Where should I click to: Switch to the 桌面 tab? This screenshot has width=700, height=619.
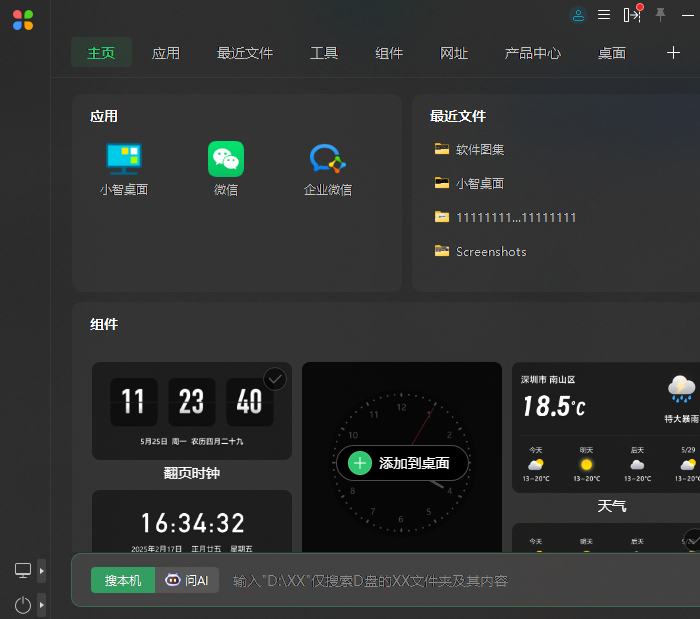coord(612,53)
